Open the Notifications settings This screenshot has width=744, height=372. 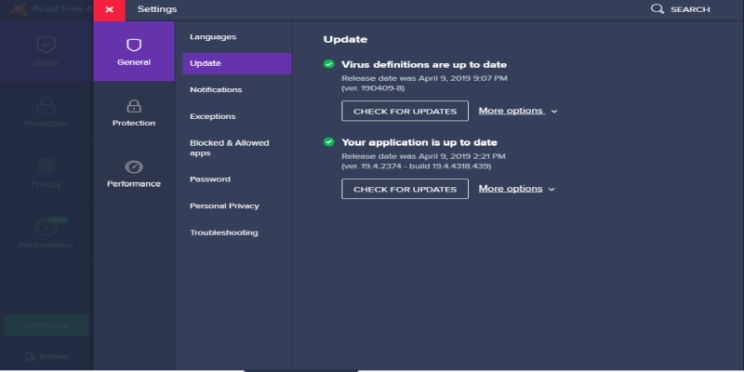(216, 90)
